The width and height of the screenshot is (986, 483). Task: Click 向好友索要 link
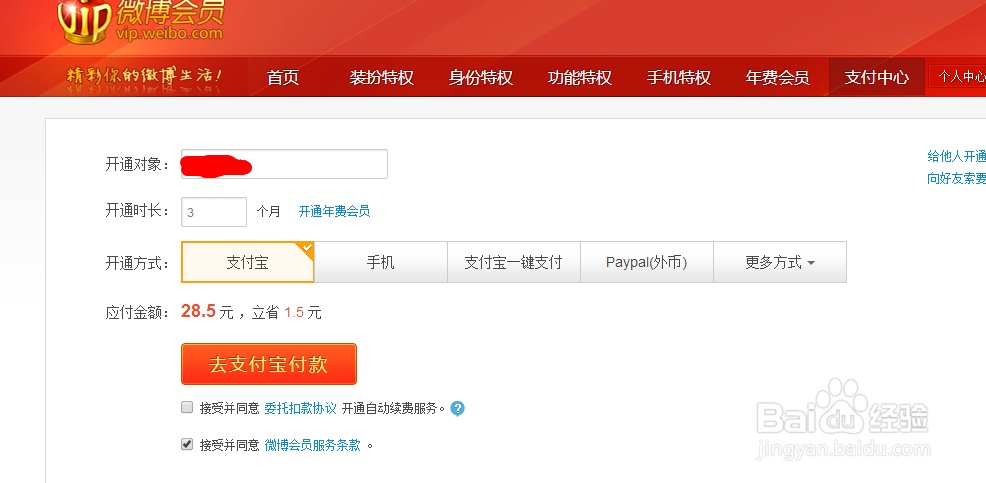click(x=956, y=179)
